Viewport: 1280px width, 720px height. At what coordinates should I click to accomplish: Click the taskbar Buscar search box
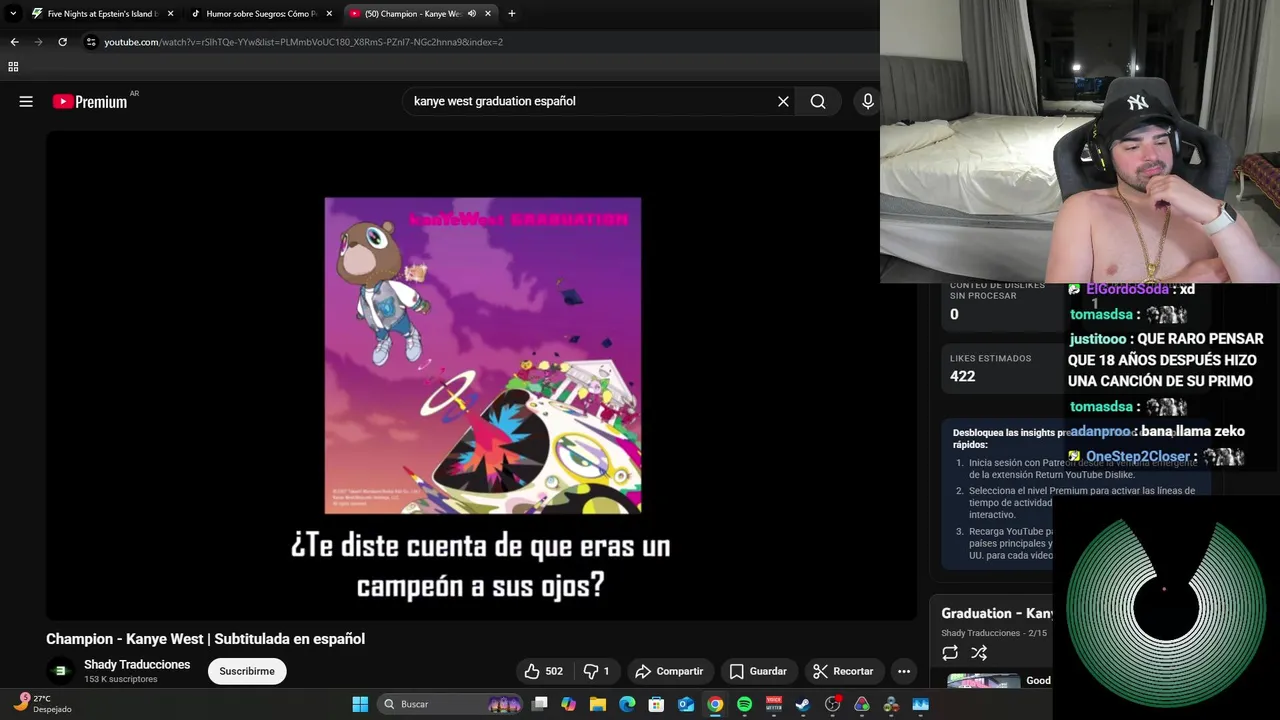[x=452, y=704]
